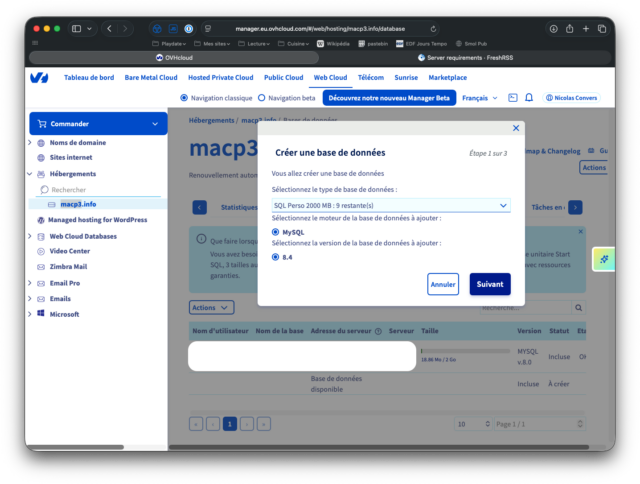Click the OVHcloud logo
640x484 pixels.
39,78
